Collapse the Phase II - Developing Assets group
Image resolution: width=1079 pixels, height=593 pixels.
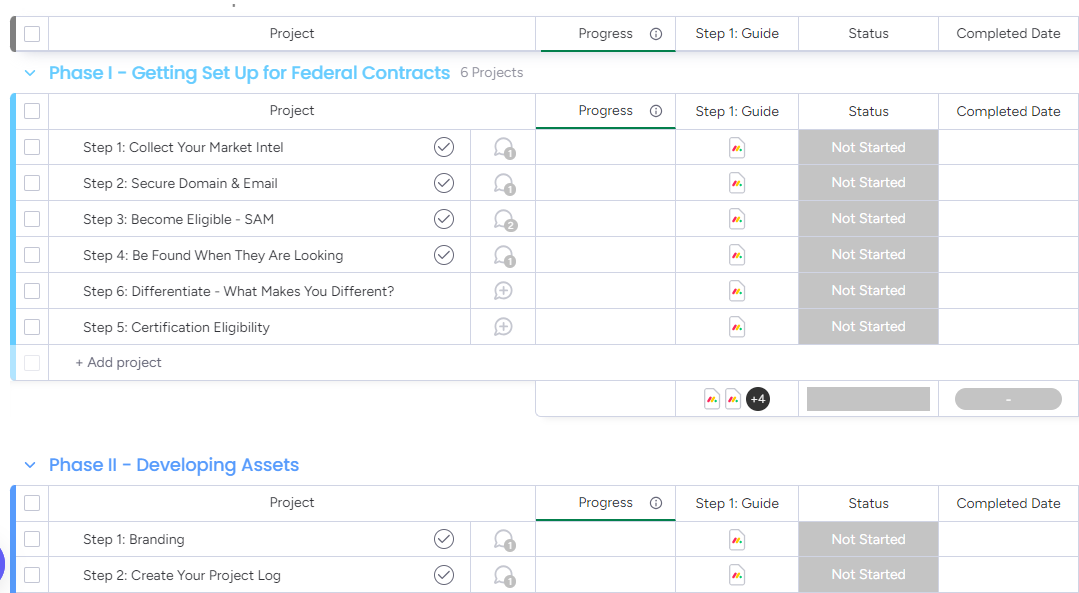tap(30, 465)
